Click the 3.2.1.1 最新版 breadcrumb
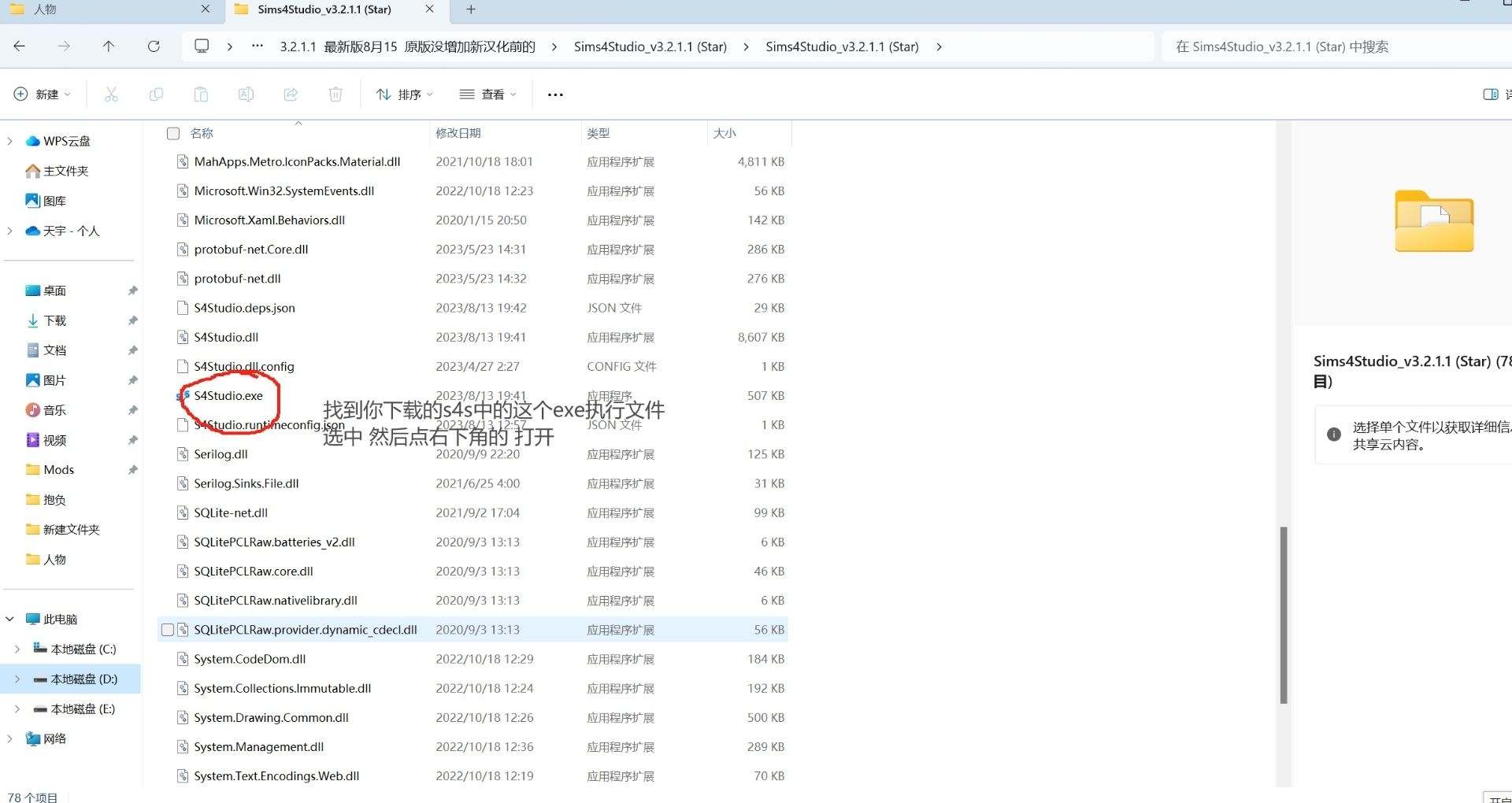The height and width of the screenshot is (803, 1512). pyautogui.click(x=407, y=46)
